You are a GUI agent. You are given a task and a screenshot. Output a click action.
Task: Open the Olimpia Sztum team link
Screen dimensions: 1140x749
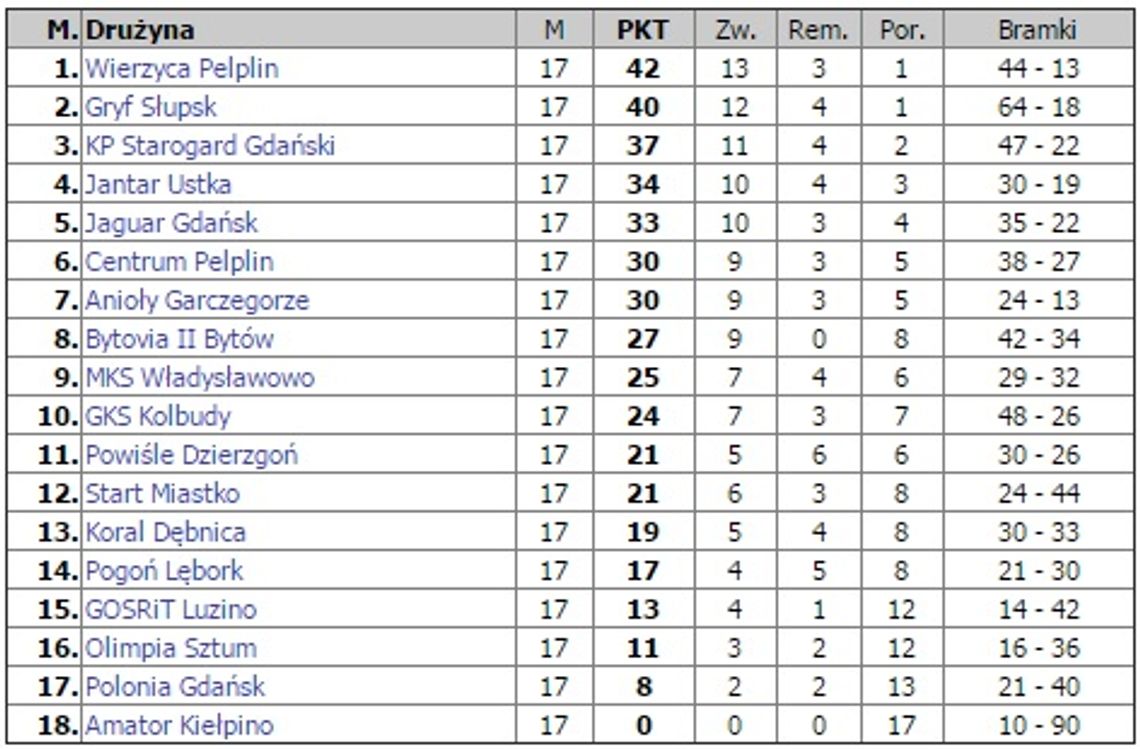point(170,648)
